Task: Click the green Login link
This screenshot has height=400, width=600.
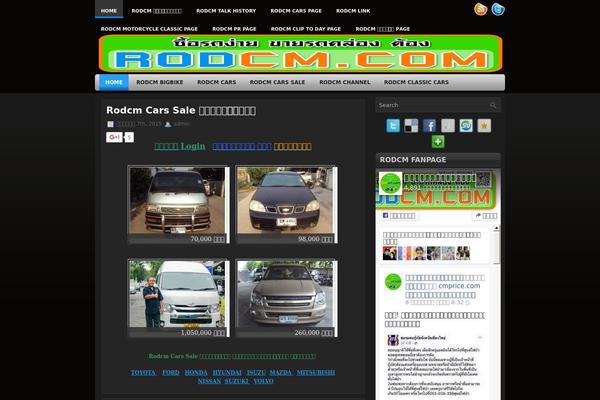Action: coord(180,146)
